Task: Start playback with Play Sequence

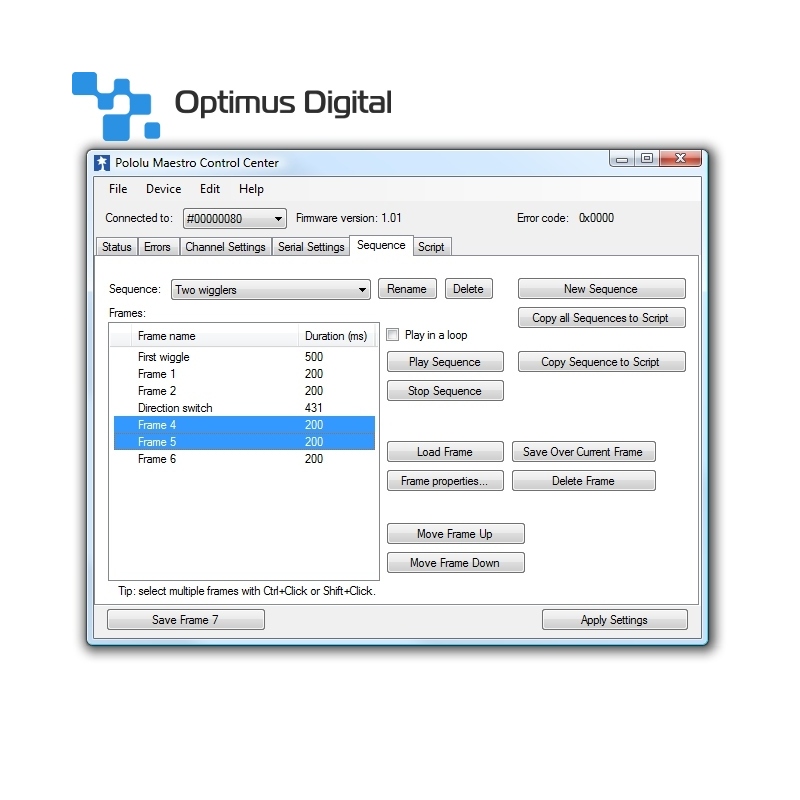Action: (x=445, y=362)
